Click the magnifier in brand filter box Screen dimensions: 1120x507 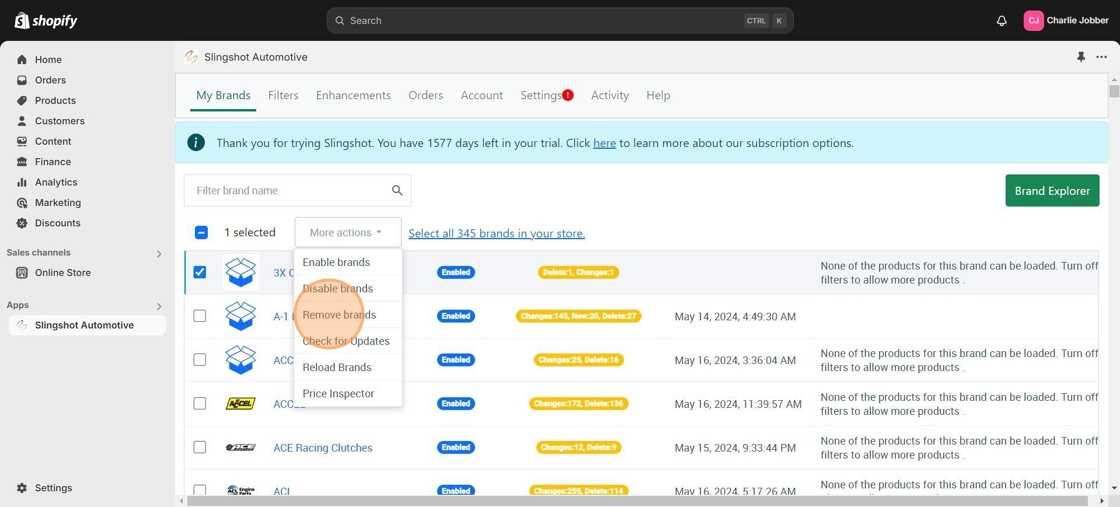click(x=397, y=191)
